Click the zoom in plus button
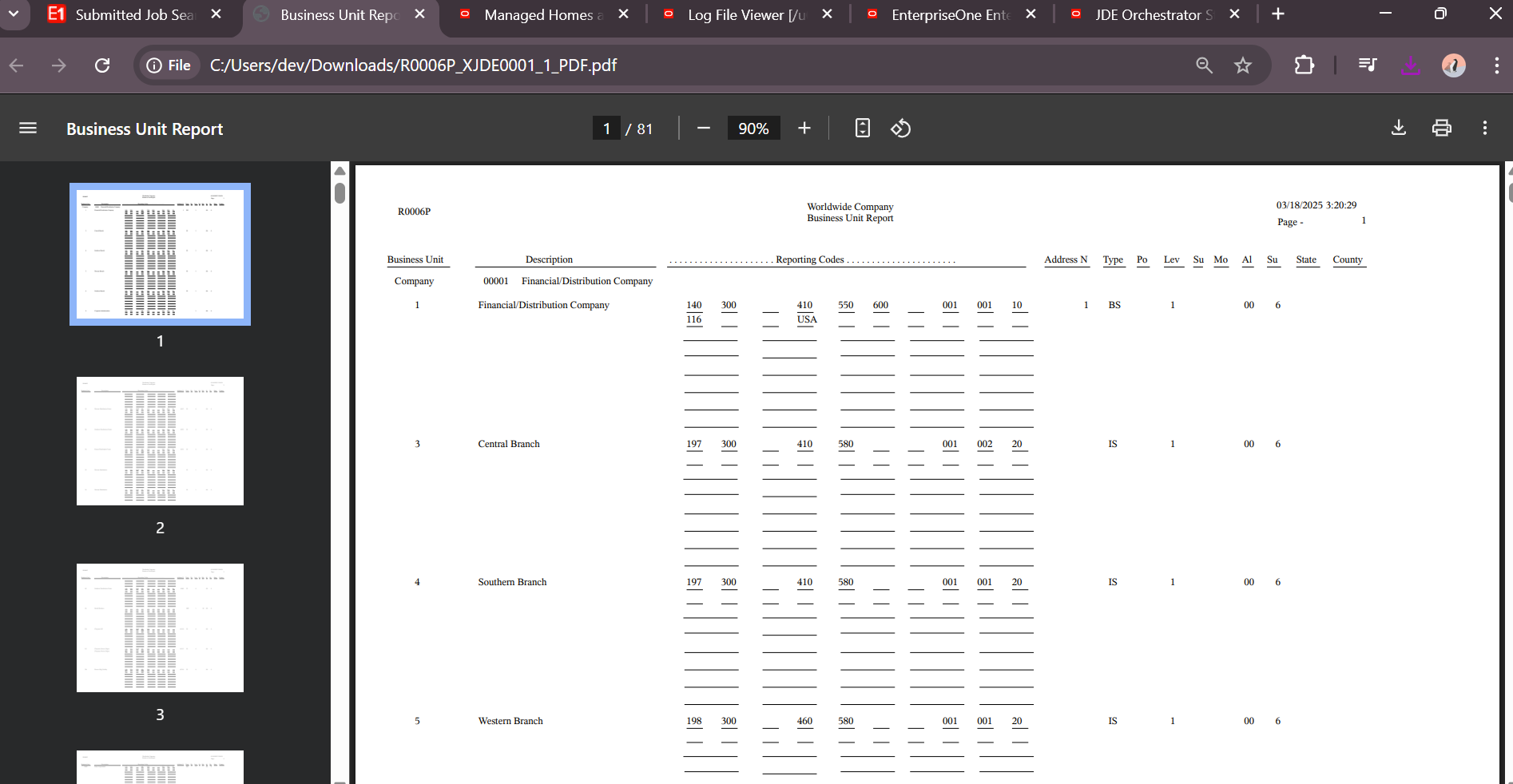Image resolution: width=1513 pixels, height=784 pixels. click(x=804, y=129)
